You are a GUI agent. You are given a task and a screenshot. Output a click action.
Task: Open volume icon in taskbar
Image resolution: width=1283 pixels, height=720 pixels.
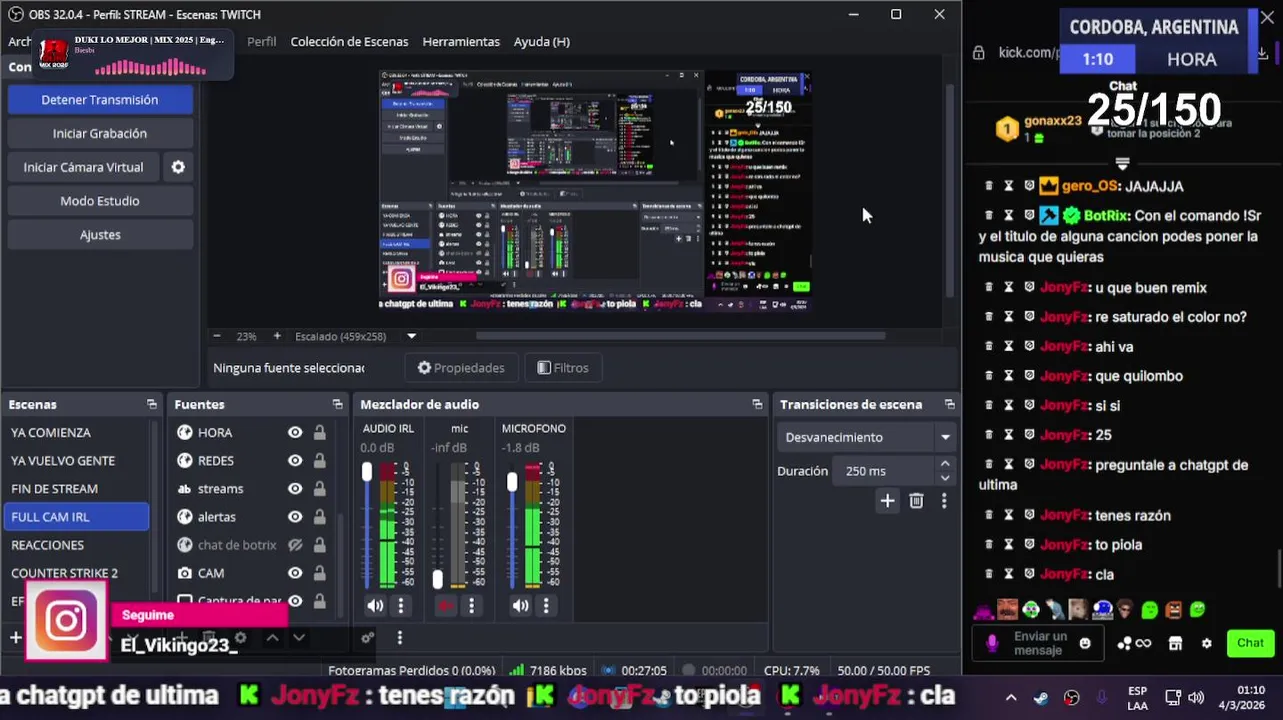click(x=1197, y=698)
